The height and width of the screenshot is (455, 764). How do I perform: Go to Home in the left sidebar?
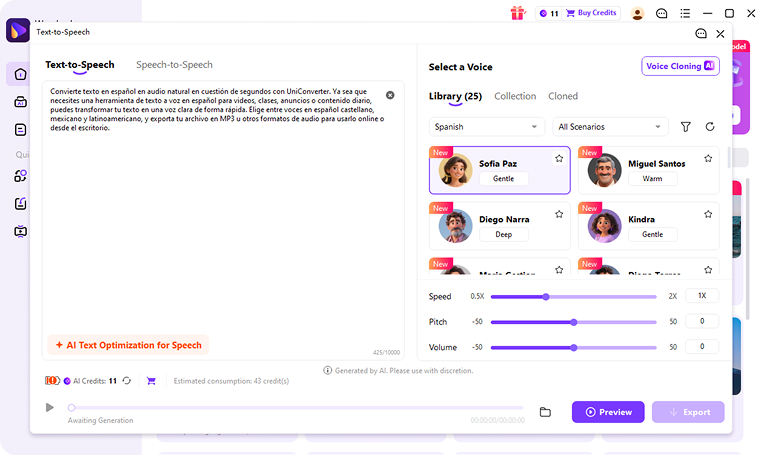(x=20, y=74)
